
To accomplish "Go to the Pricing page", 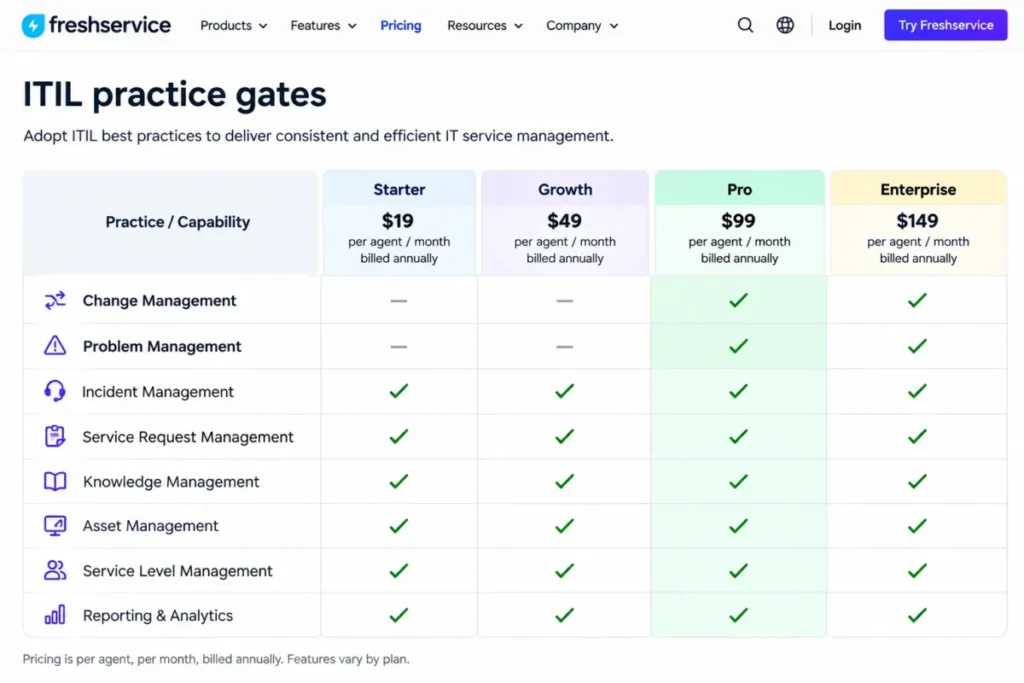I will tap(401, 25).
